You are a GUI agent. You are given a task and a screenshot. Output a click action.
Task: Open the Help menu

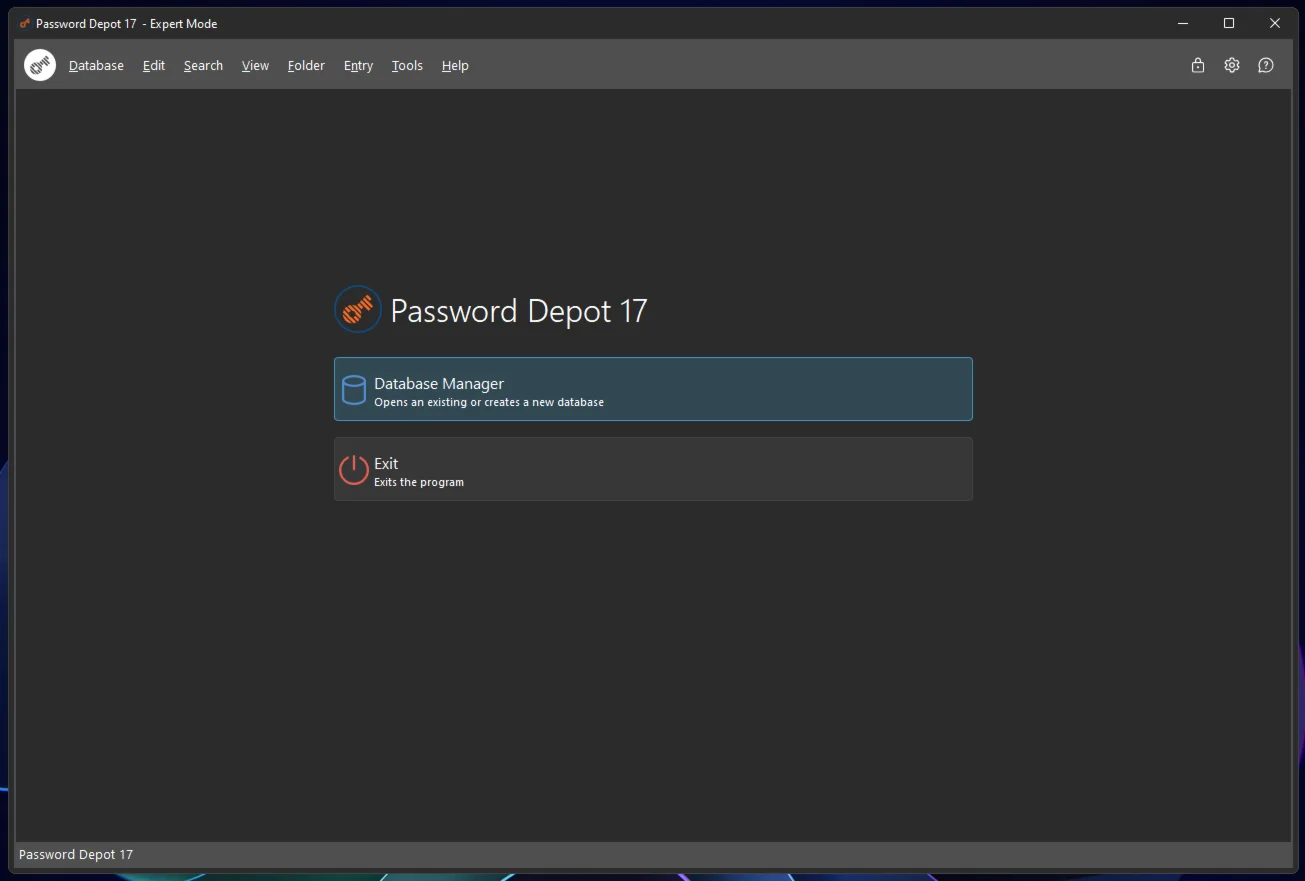coord(455,66)
